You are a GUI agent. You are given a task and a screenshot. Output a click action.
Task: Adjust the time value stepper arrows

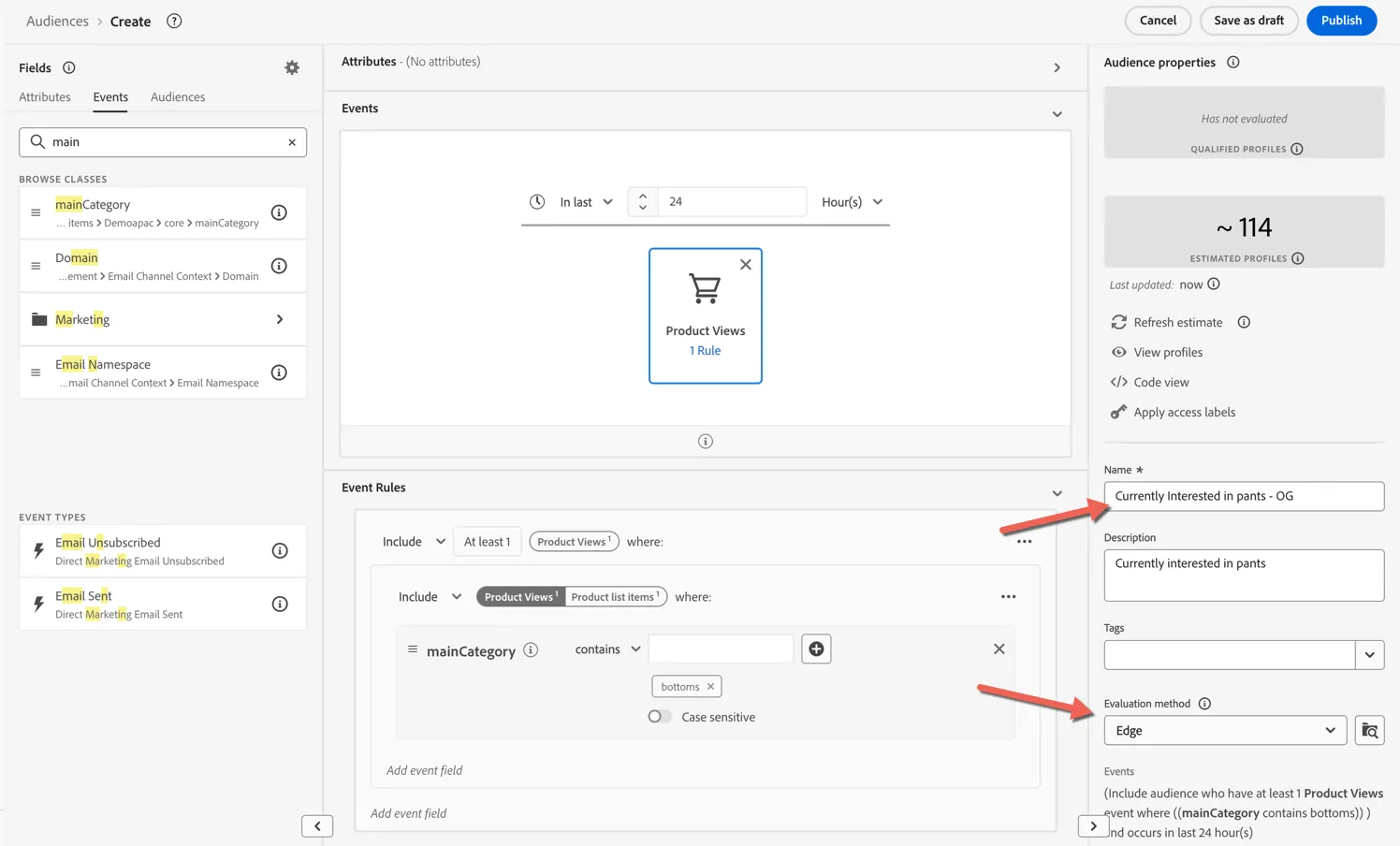pyautogui.click(x=643, y=201)
